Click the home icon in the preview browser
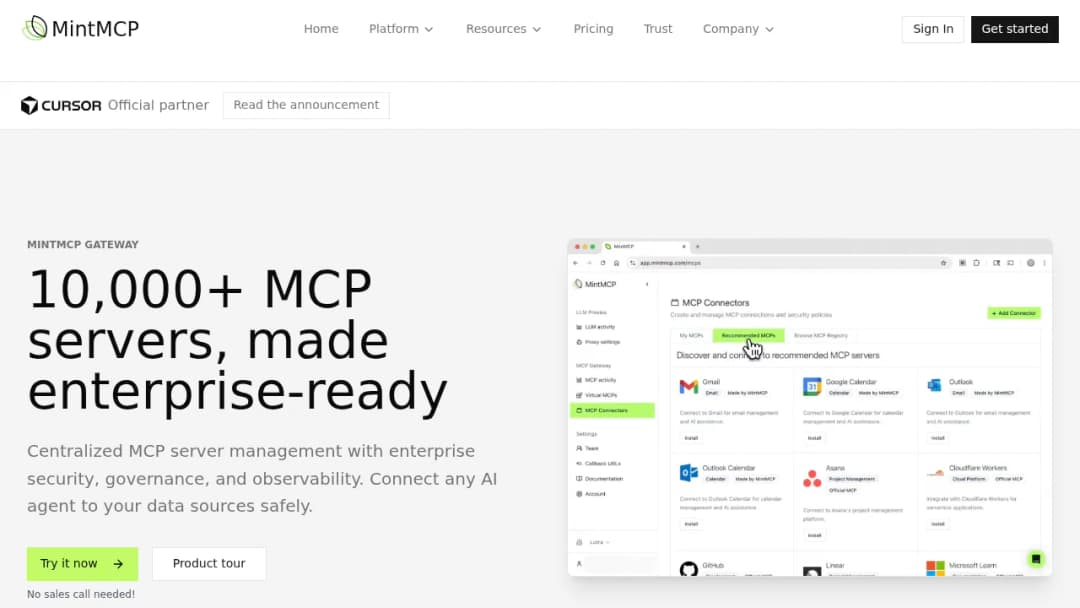The width and height of the screenshot is (1080, 608). [x=616, y=263]
